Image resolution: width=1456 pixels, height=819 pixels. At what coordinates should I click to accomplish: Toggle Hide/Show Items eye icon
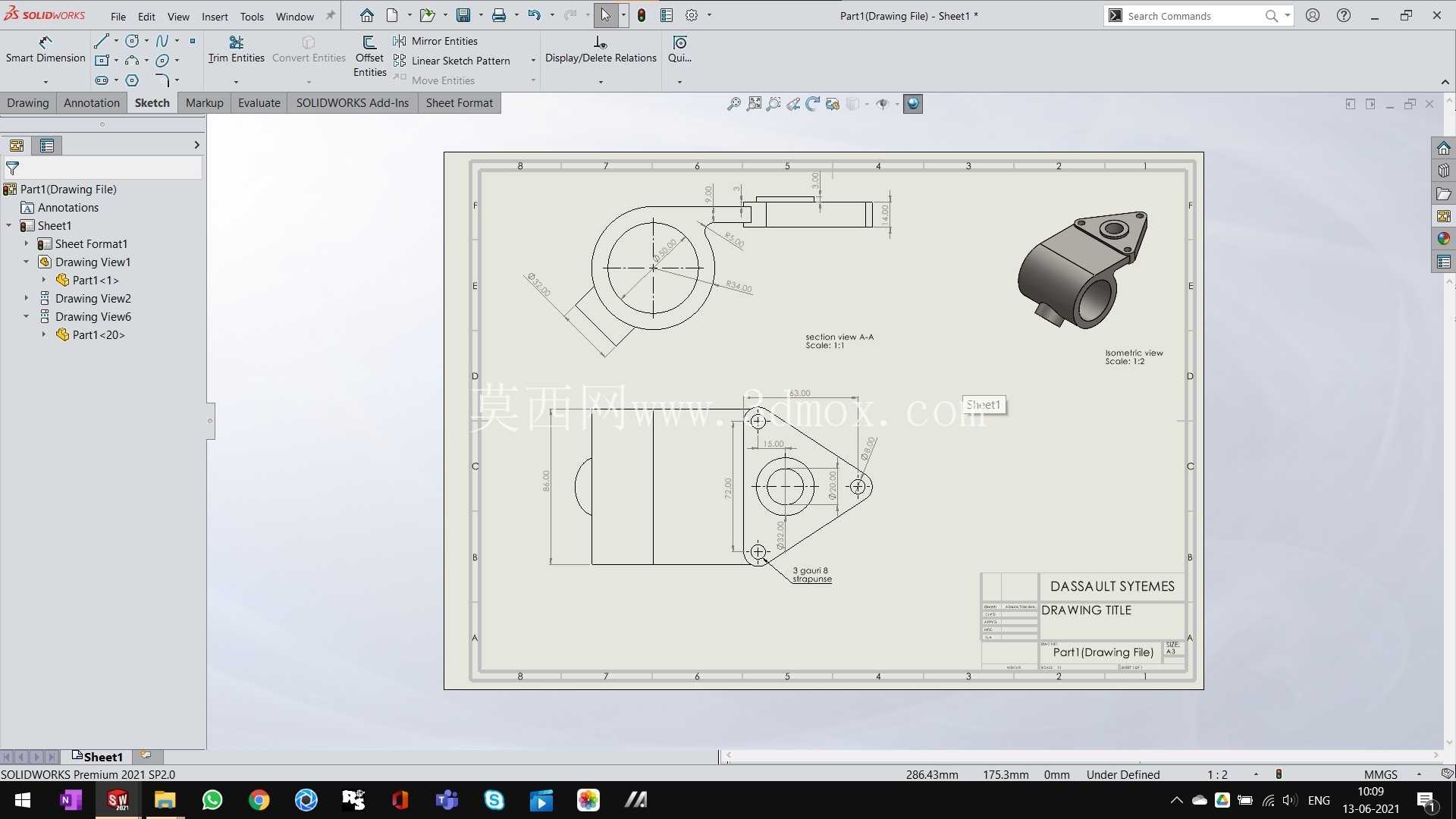(882, 104)
